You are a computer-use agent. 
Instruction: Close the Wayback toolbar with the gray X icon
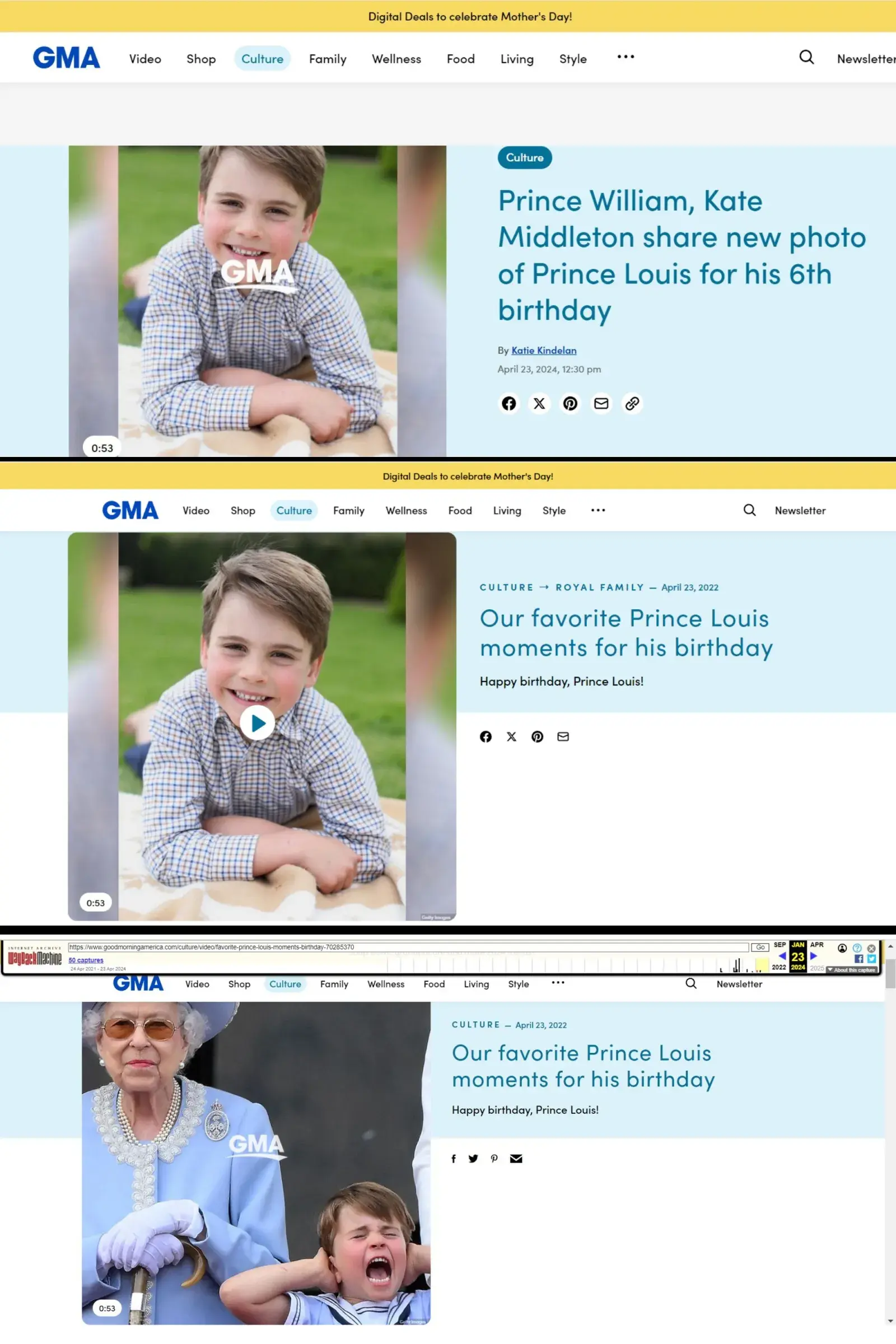click(x=871, y=948)
